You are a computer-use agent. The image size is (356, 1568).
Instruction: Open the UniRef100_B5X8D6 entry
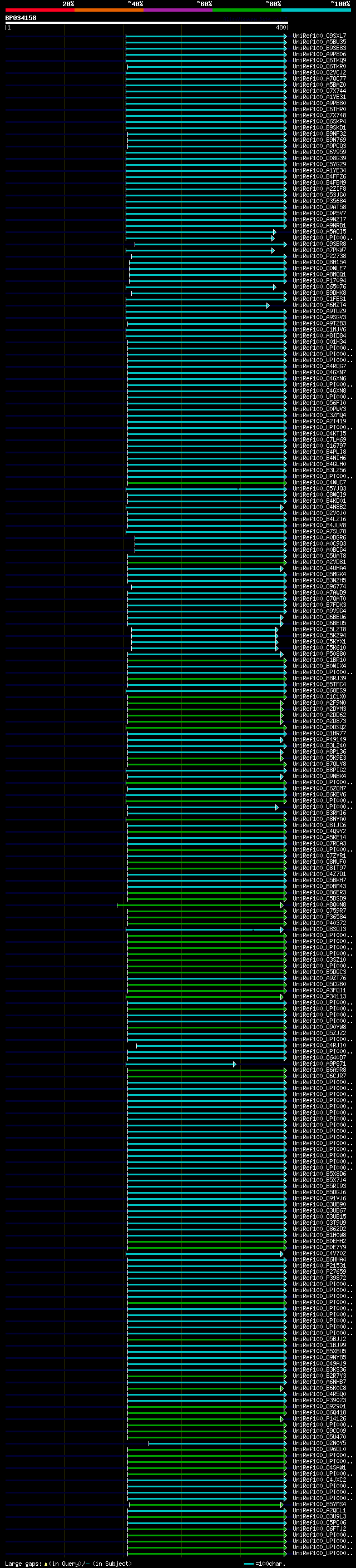(x=319, y=1174)
